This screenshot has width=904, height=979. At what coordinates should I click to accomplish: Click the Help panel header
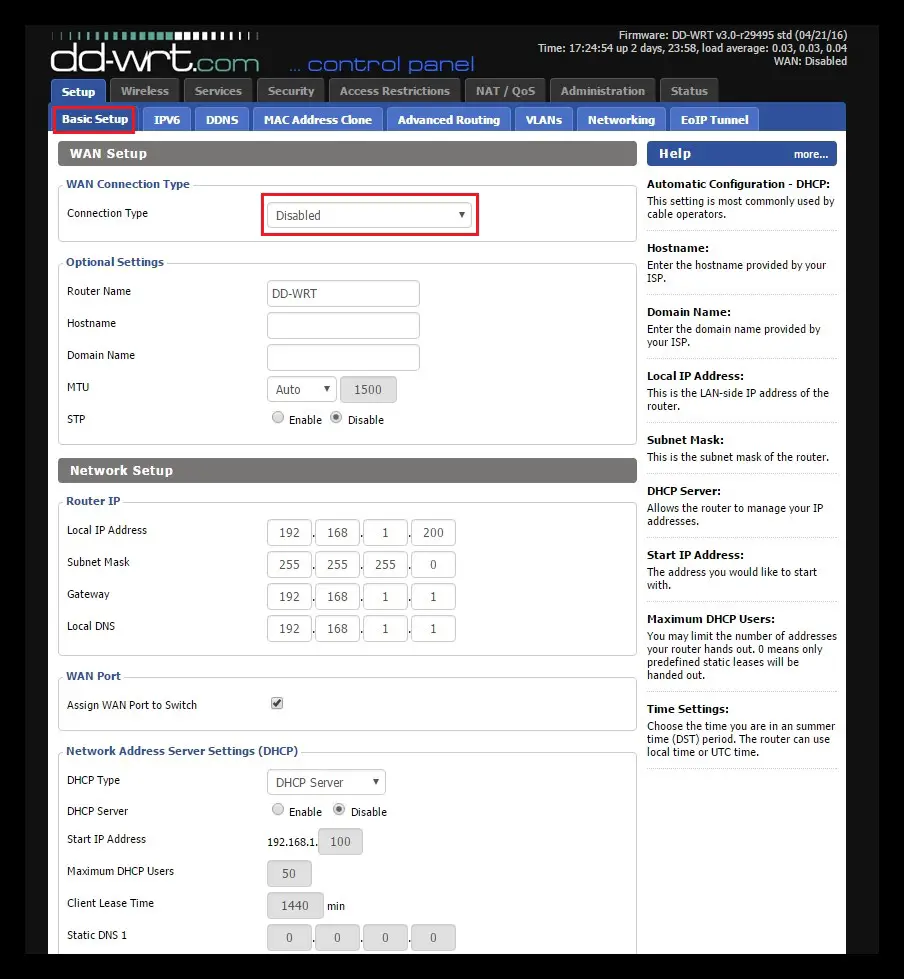tap(742, 154)
